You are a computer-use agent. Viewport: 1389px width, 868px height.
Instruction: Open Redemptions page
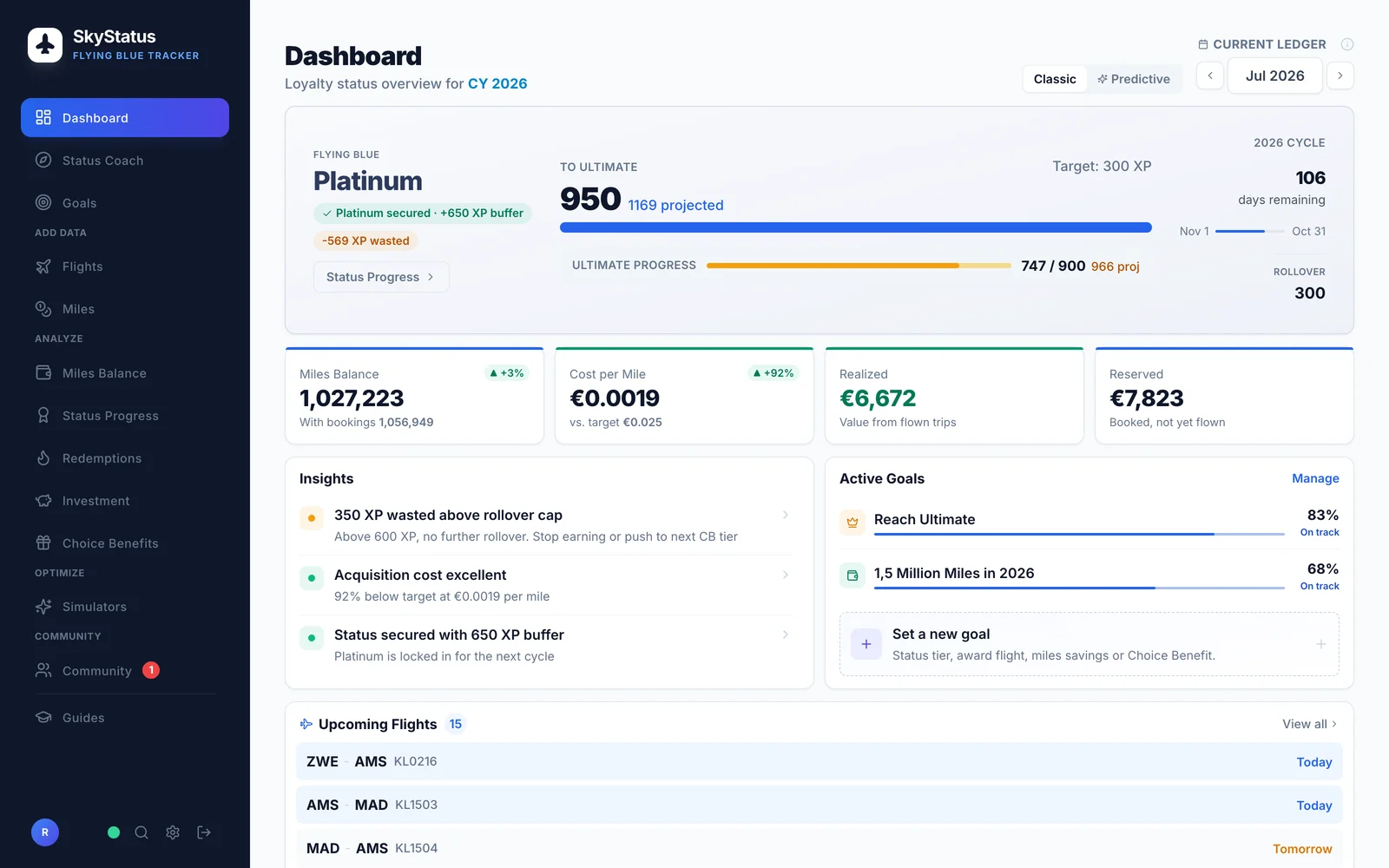point(125,458)
